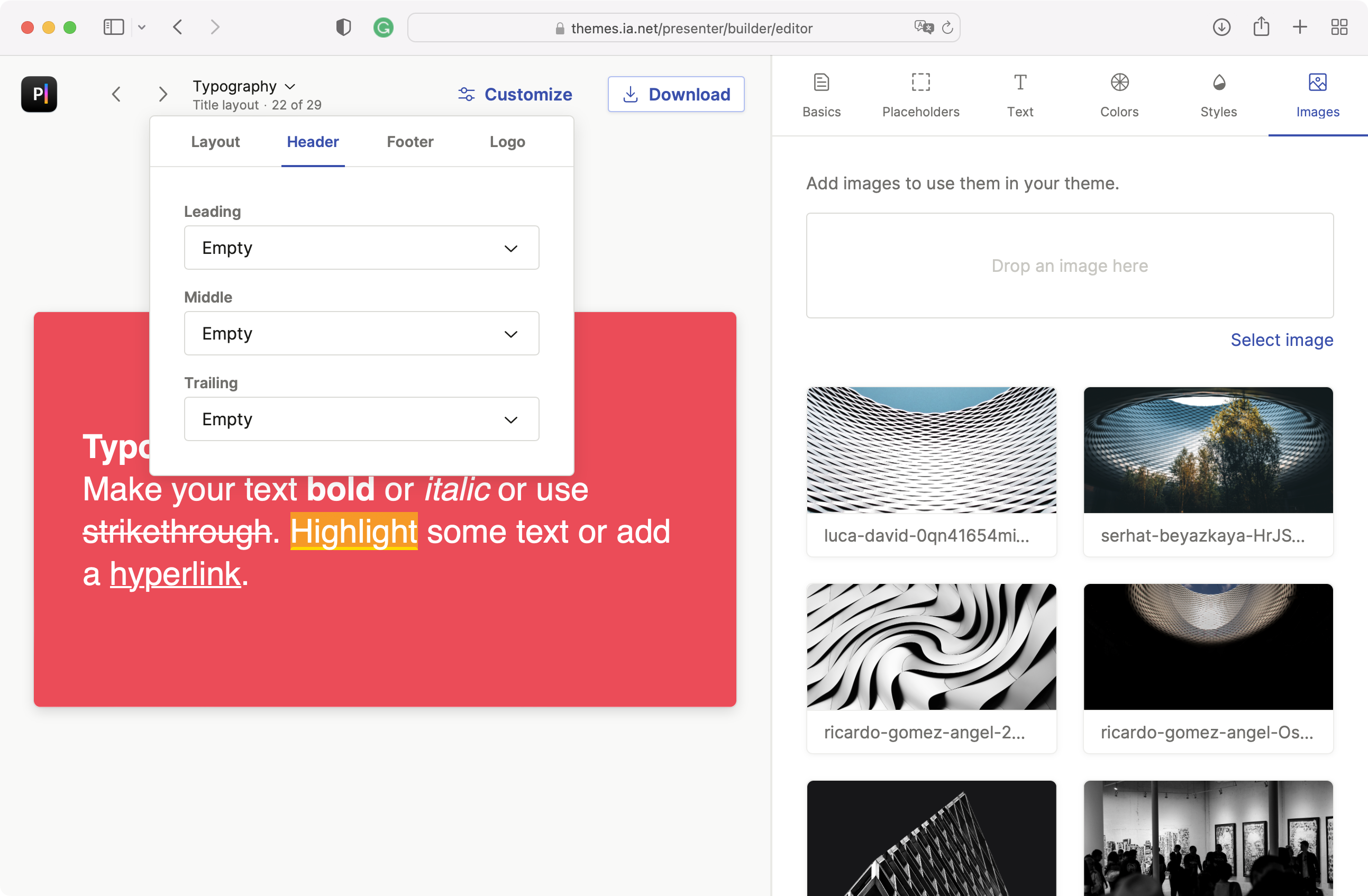The width and height of the screenshot is (1368, 896).
Task: Switch to the Footer tab
Action: coord(410,142)
